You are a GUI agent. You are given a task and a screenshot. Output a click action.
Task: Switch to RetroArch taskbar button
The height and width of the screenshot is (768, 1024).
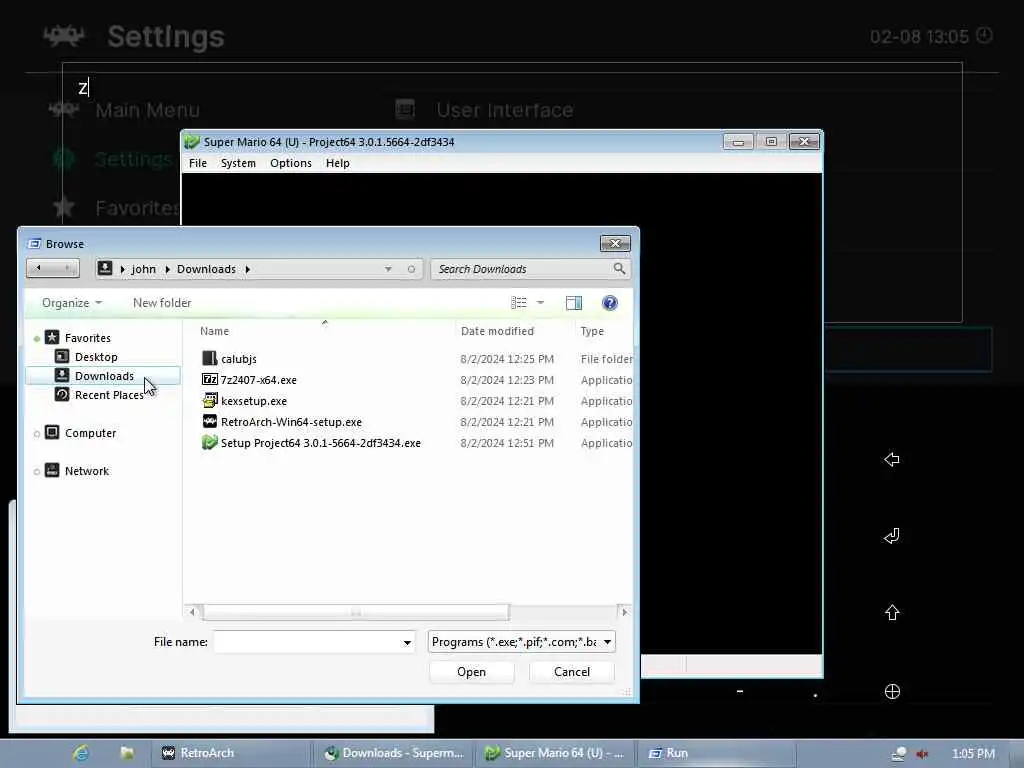[230, 753]
